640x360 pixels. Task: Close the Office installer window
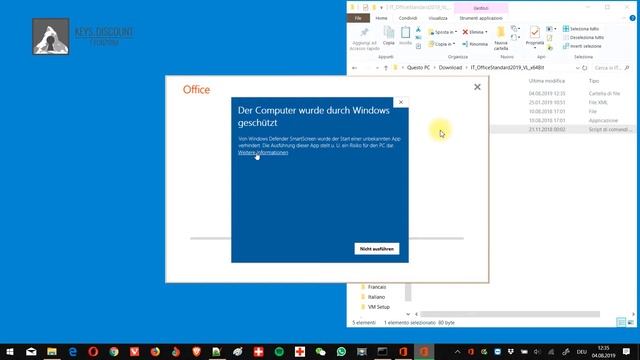(x=477, y=87)
